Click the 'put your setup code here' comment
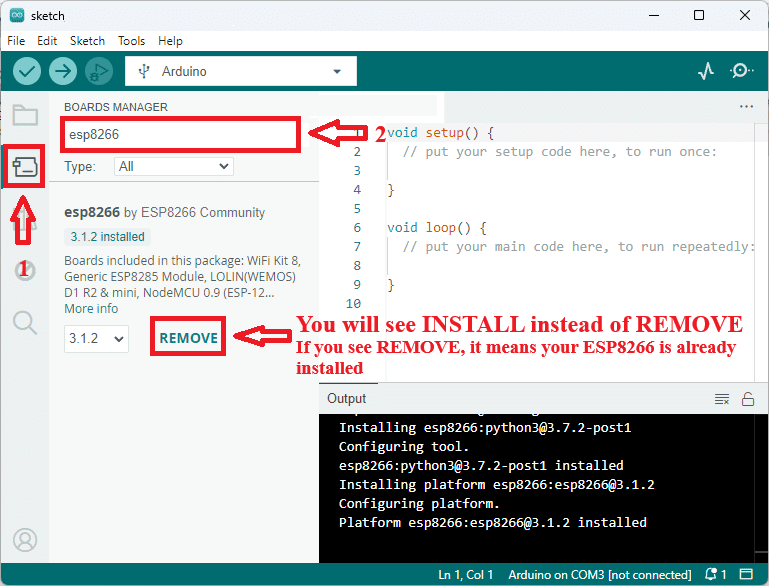 (x=560, y=152)
